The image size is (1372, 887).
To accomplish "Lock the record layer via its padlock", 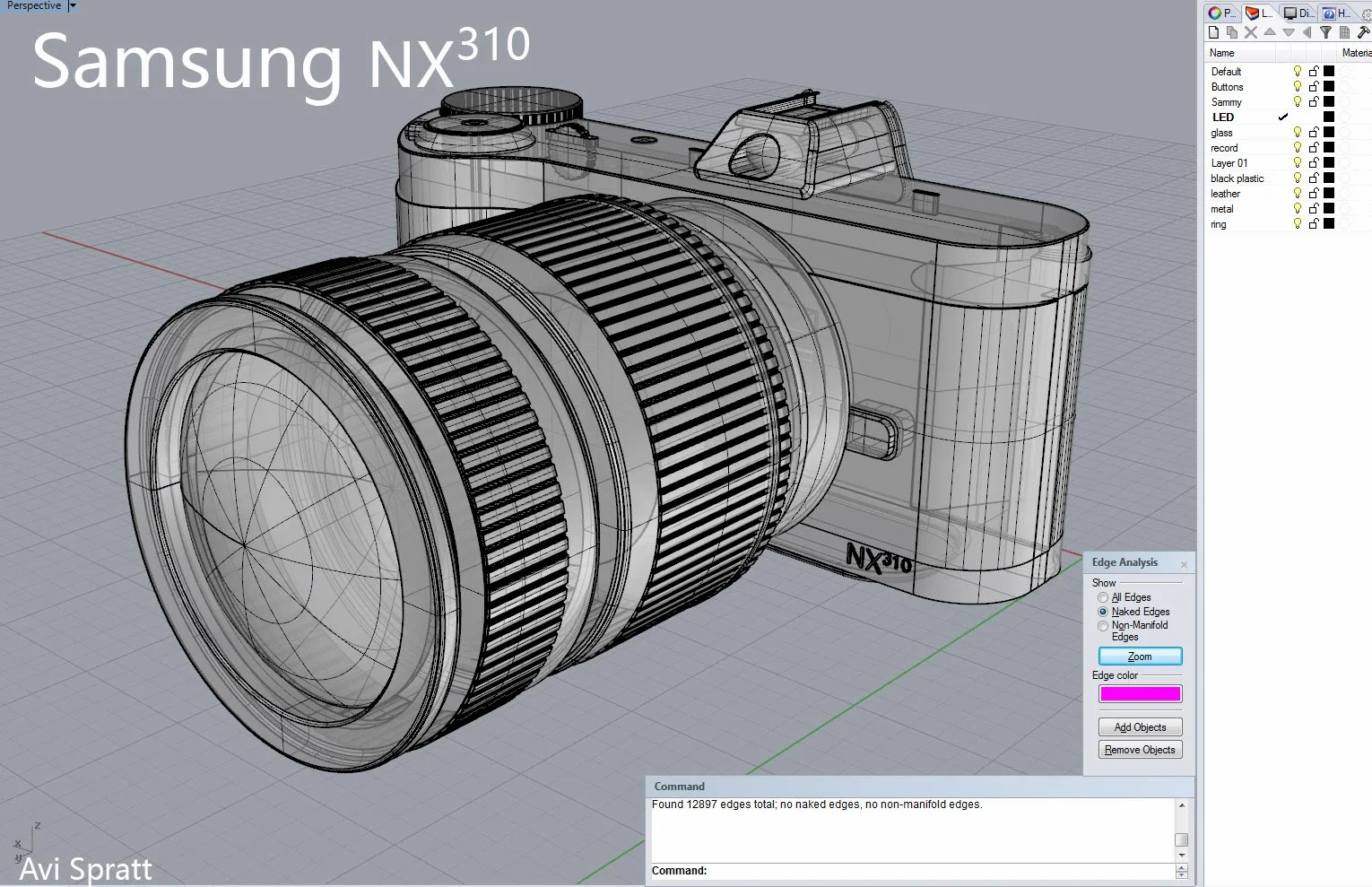I will click(1314, 147).
